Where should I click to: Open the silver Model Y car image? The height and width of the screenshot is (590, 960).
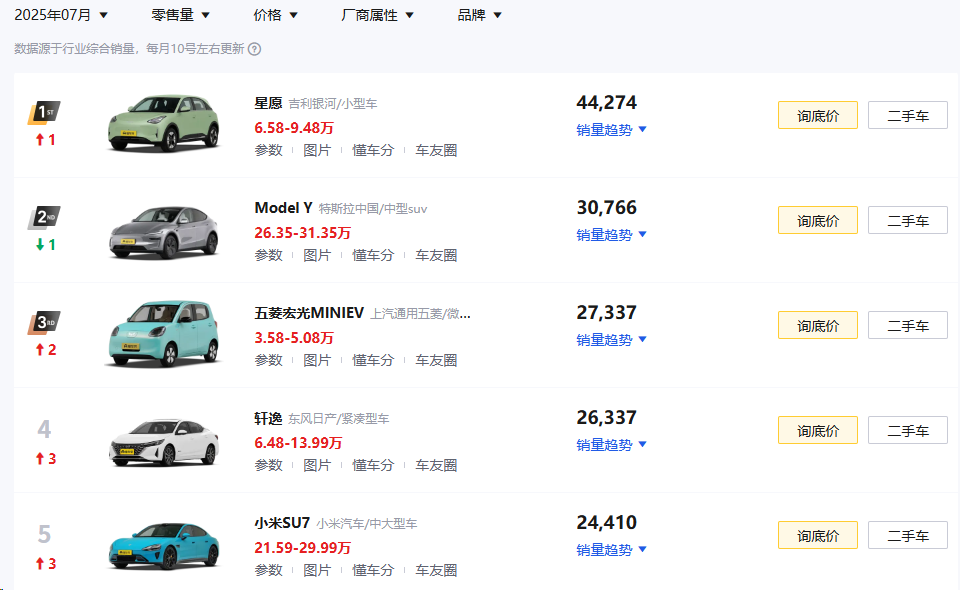[x=162, y=230]
